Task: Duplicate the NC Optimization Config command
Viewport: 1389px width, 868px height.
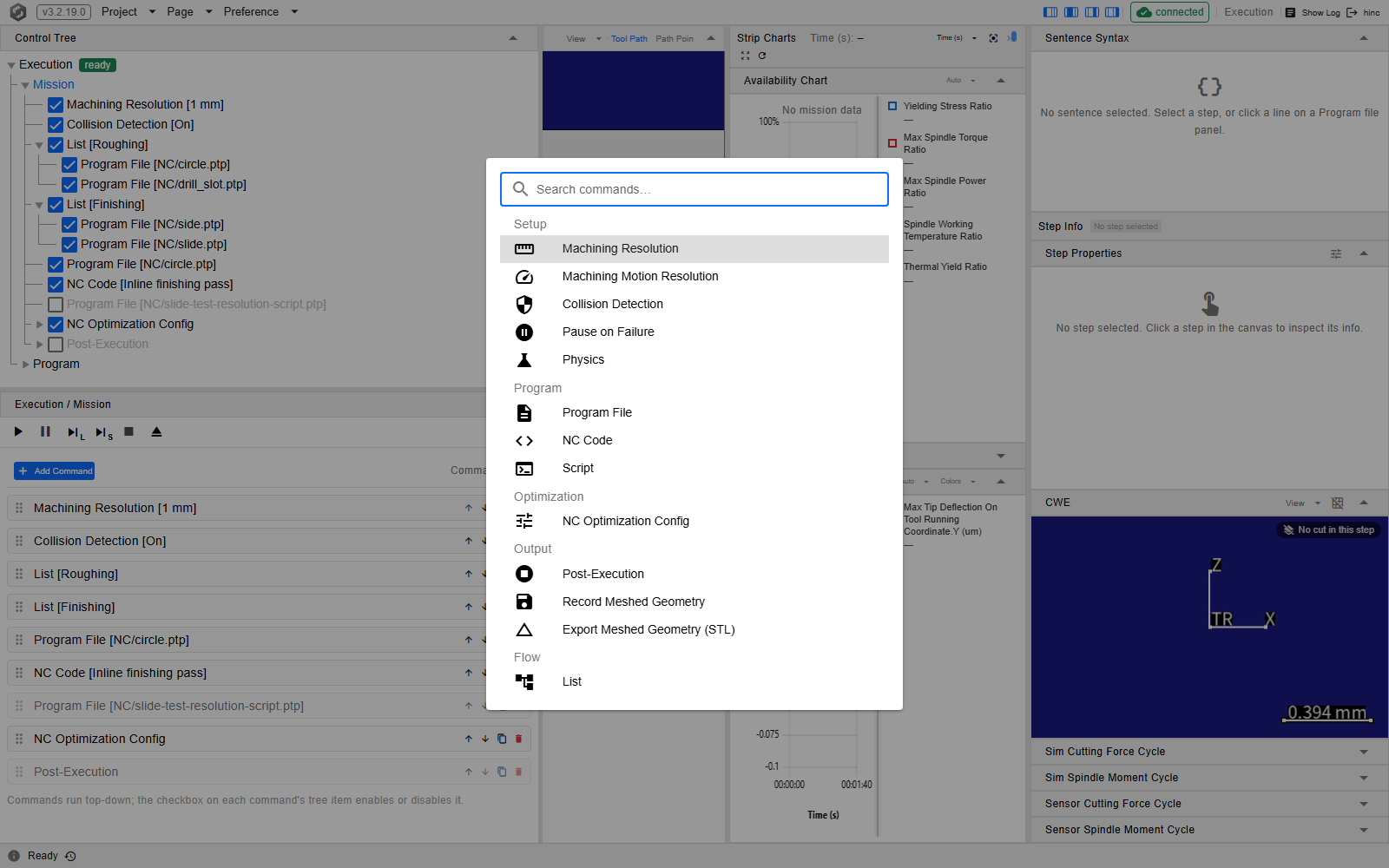Action: 502,739
